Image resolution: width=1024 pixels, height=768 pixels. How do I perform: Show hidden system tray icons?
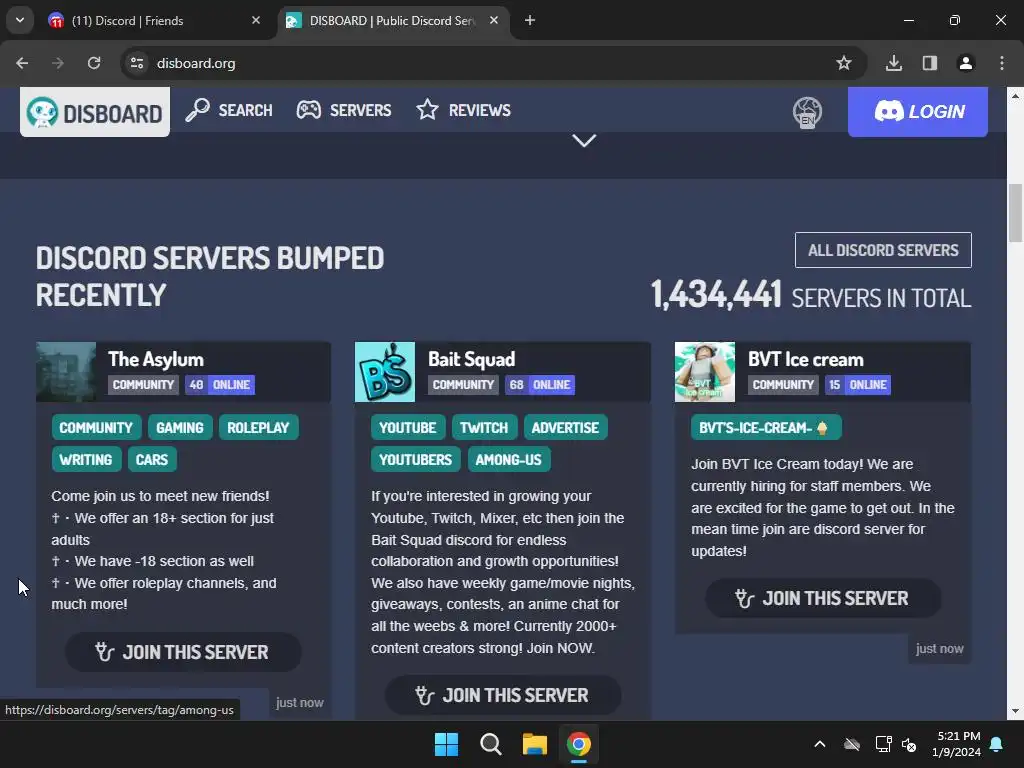click(x=820, y=744)
